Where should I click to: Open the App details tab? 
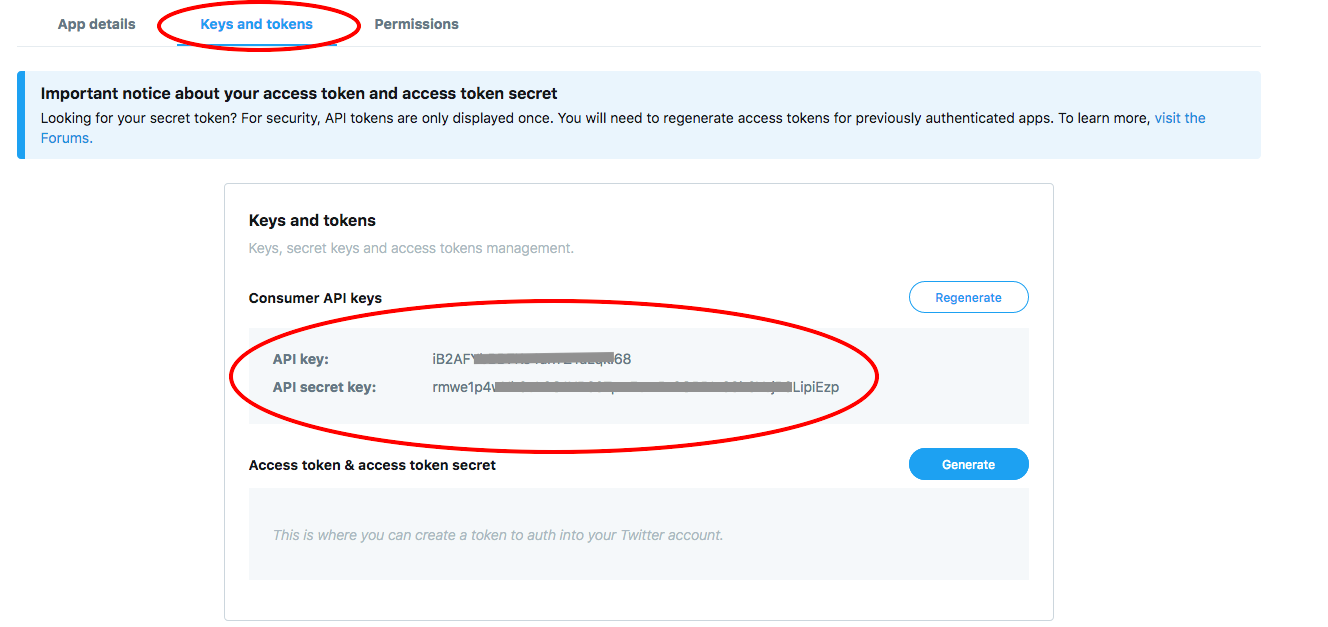(x=96, y=24)
